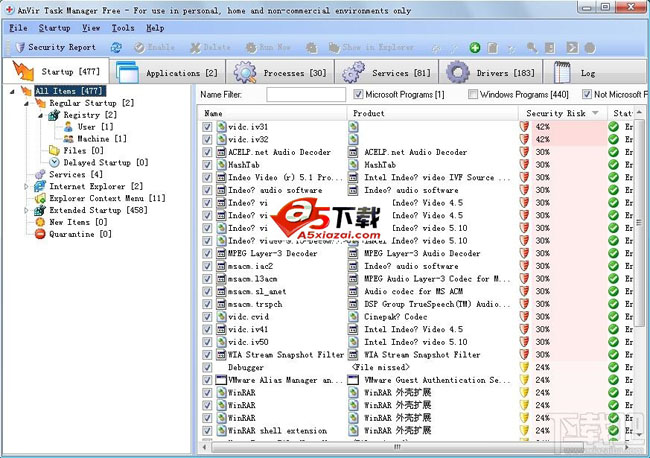
Task: Click the green status check for HashTab
Action: 614,165
